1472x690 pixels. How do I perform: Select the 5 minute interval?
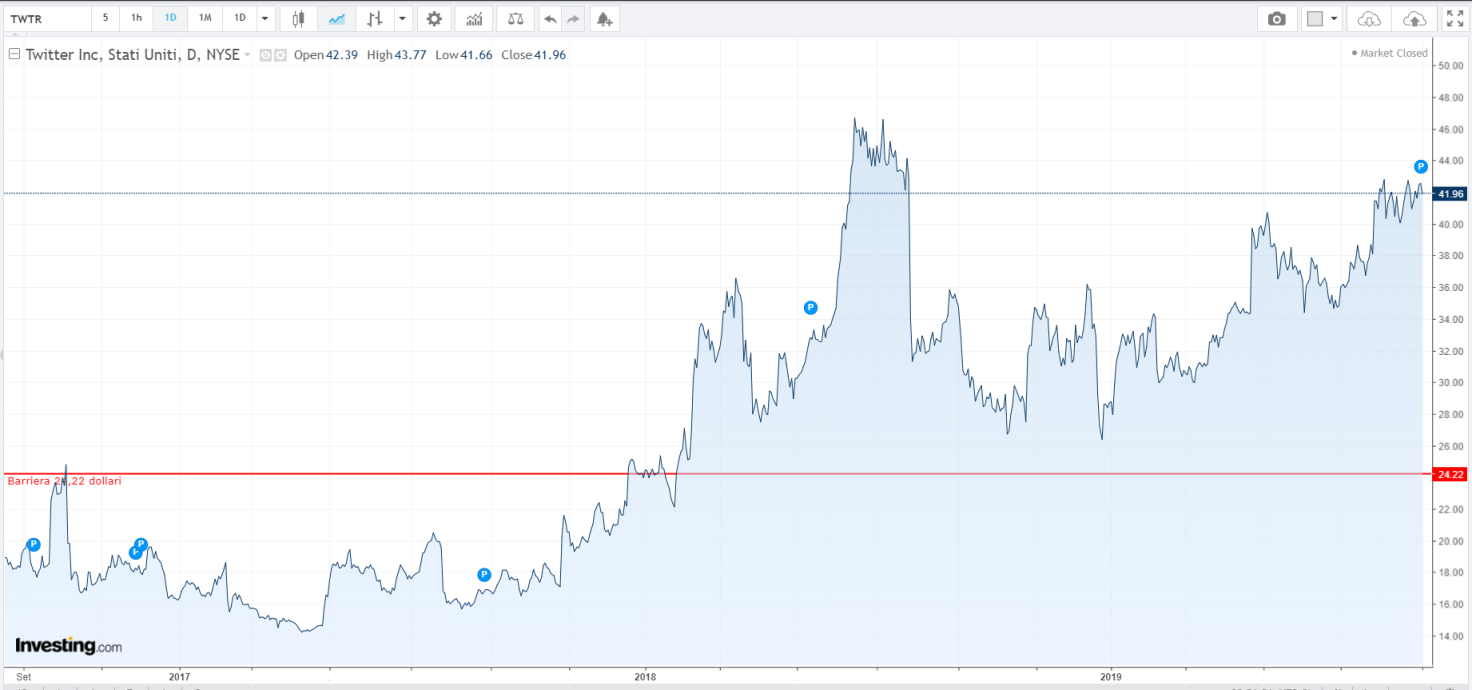click(x=106, y=18)
